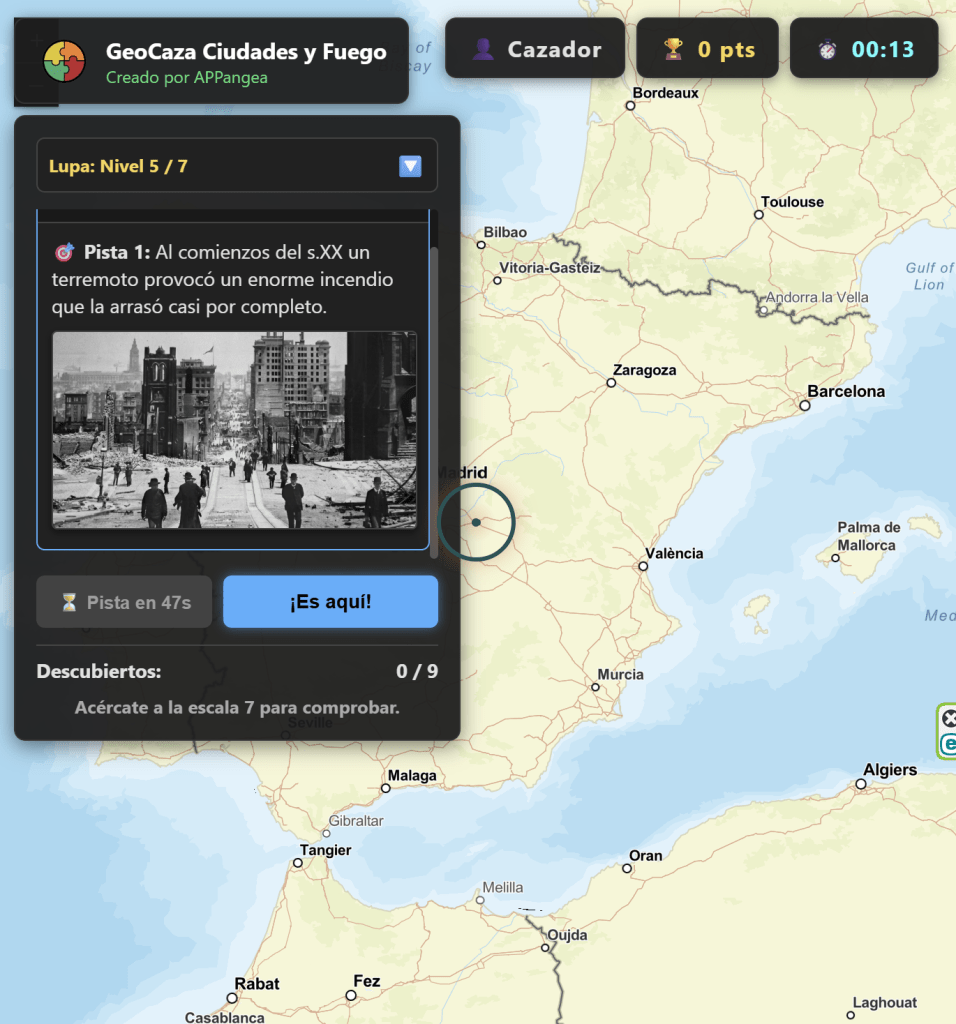Click the Barcelona city marker
Image resolution: width=956 pixels, height=1024 pixels.
tap(805, 406)
